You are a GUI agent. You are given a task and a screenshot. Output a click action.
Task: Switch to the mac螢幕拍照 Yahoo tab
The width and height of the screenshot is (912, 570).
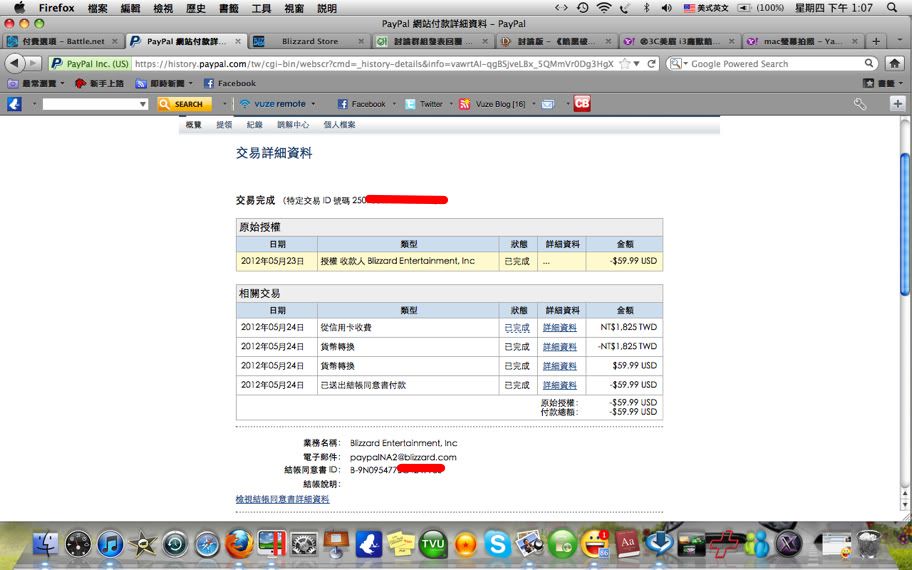[801, 41]
